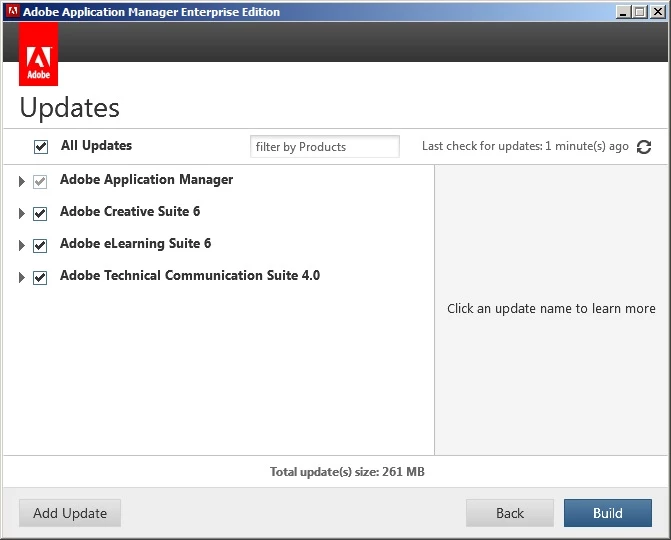Click the Add Update button

tap(70, 513)
